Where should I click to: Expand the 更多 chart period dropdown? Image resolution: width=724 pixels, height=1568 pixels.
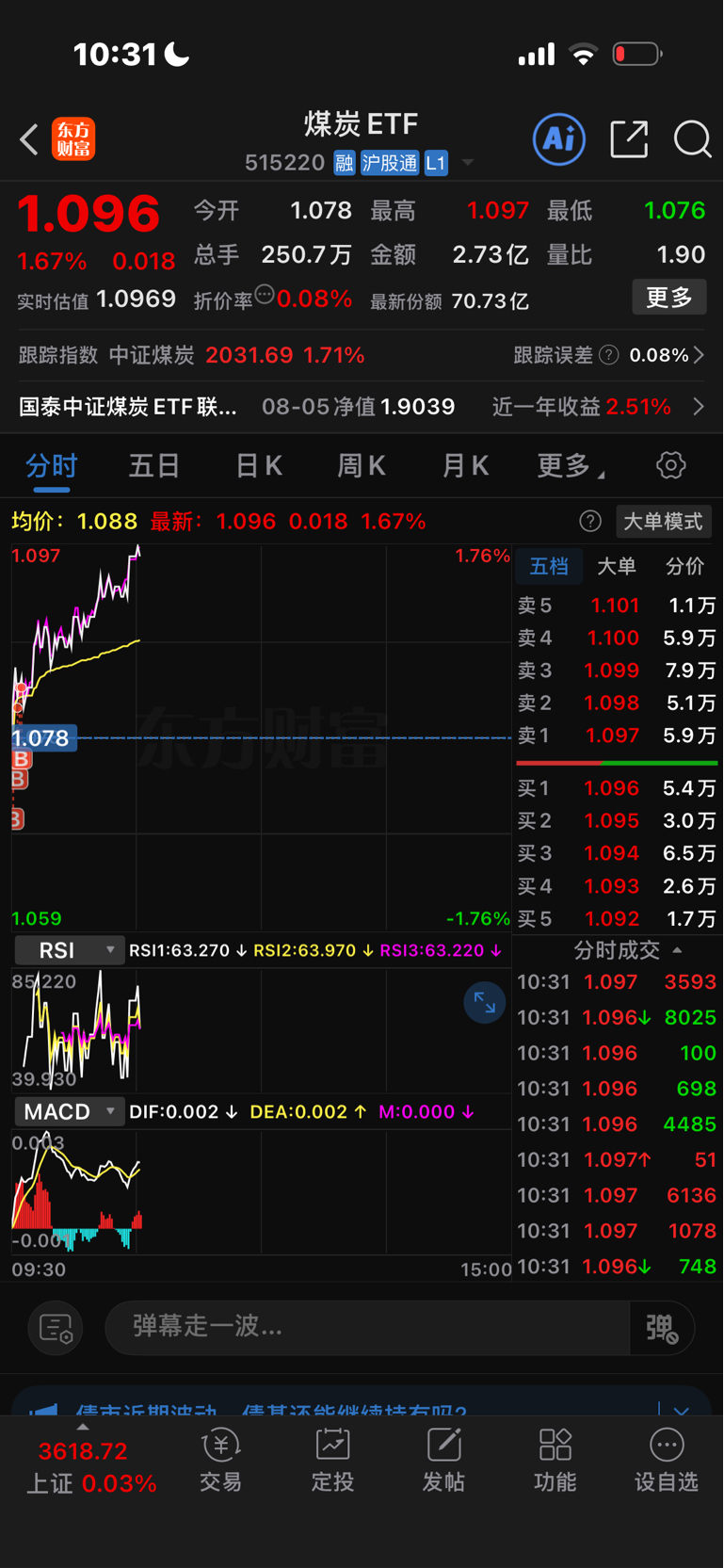pyautogui.click(x=571, y=465)
